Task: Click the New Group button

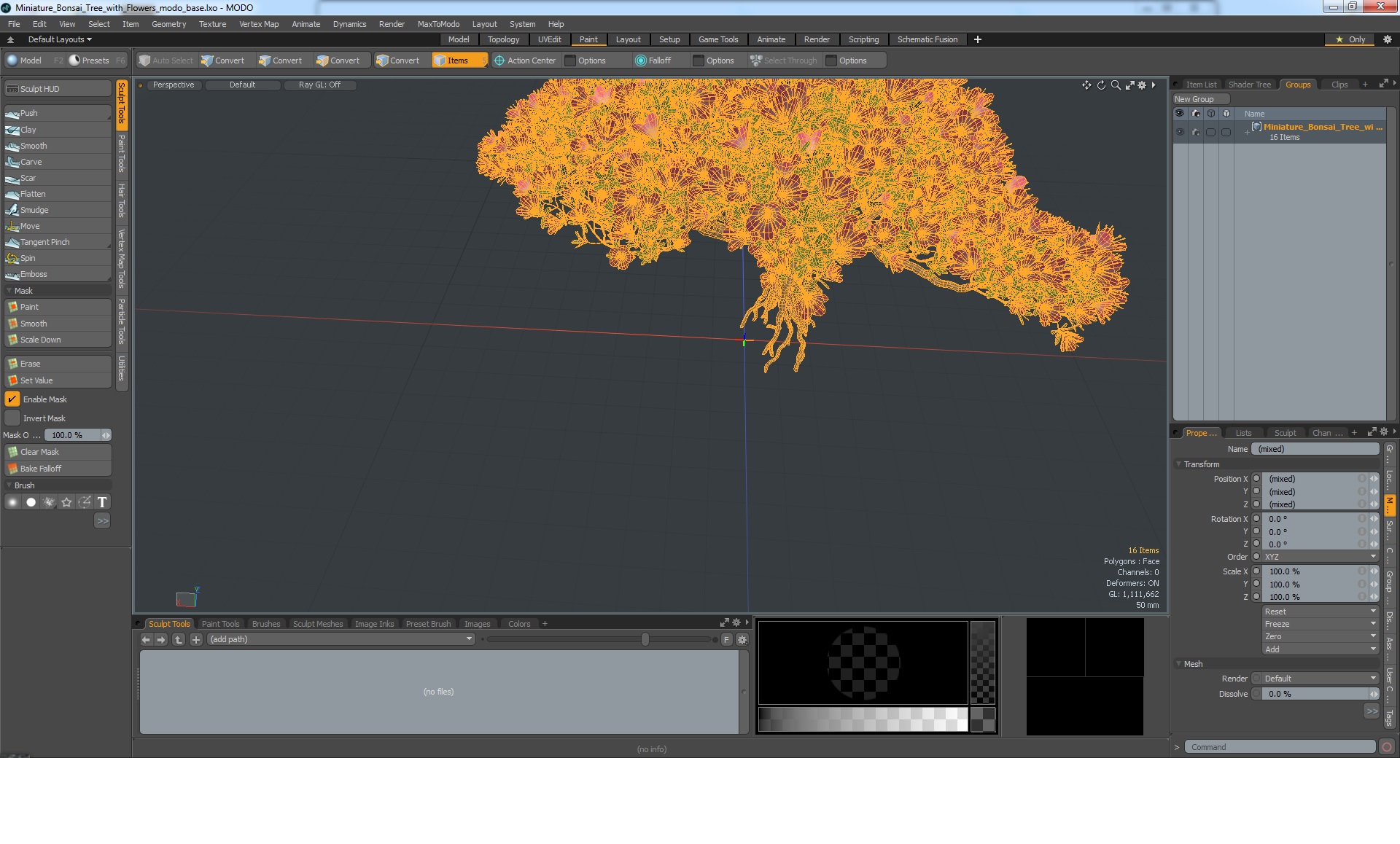Action: (1200, 99)
